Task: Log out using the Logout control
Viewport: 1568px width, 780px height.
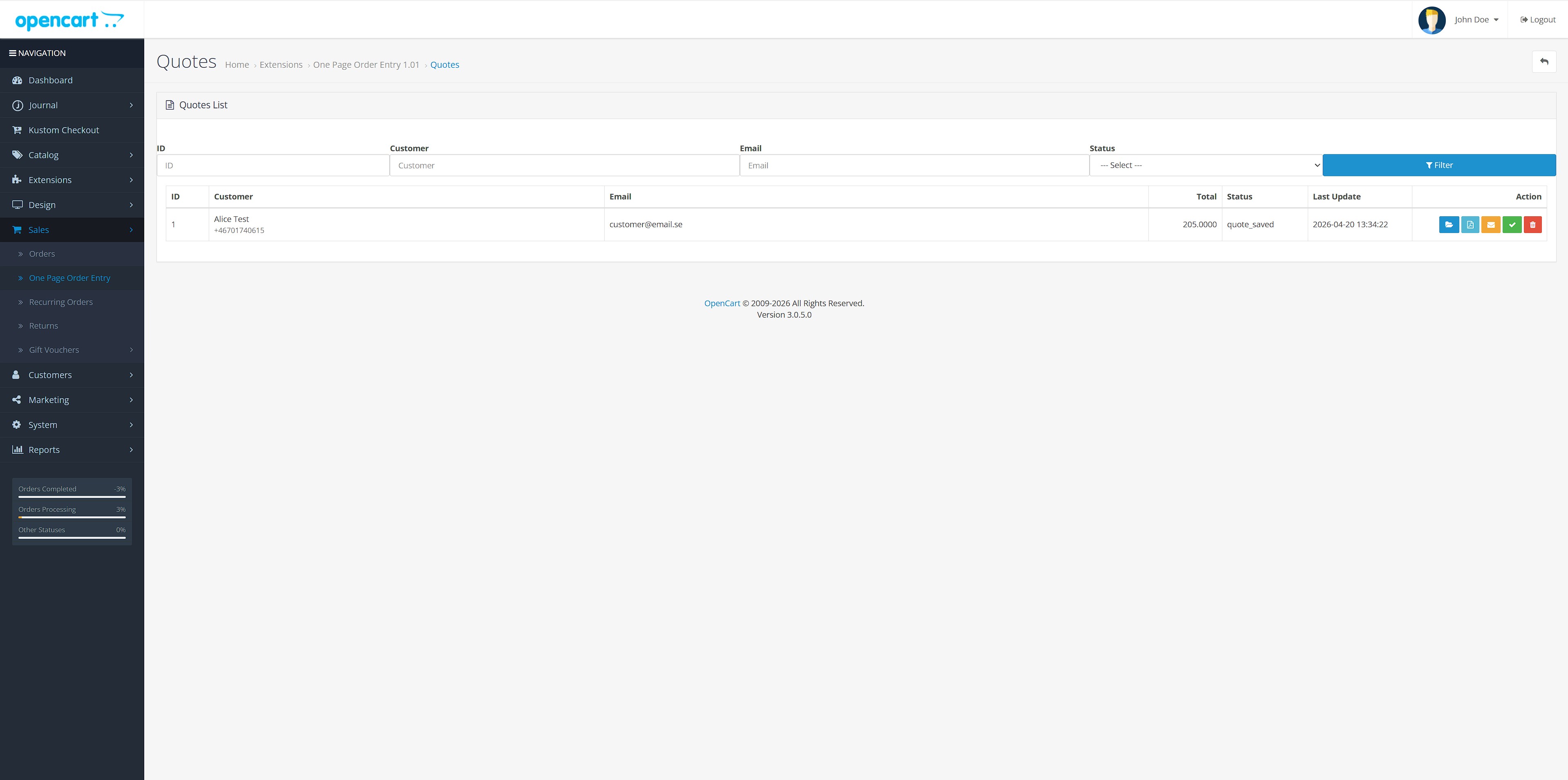Action: click(x=1538, y=19)
